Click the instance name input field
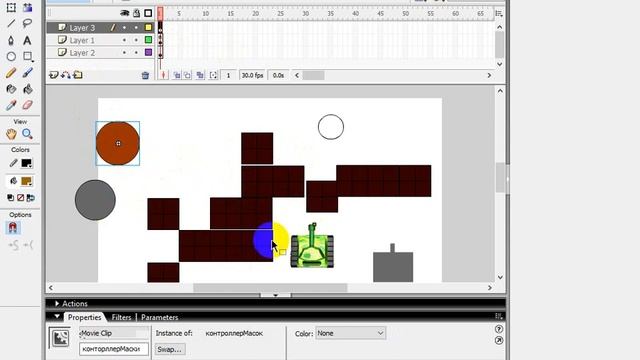Viewport: 640px width, 360px height. click(x=114, y=349)
